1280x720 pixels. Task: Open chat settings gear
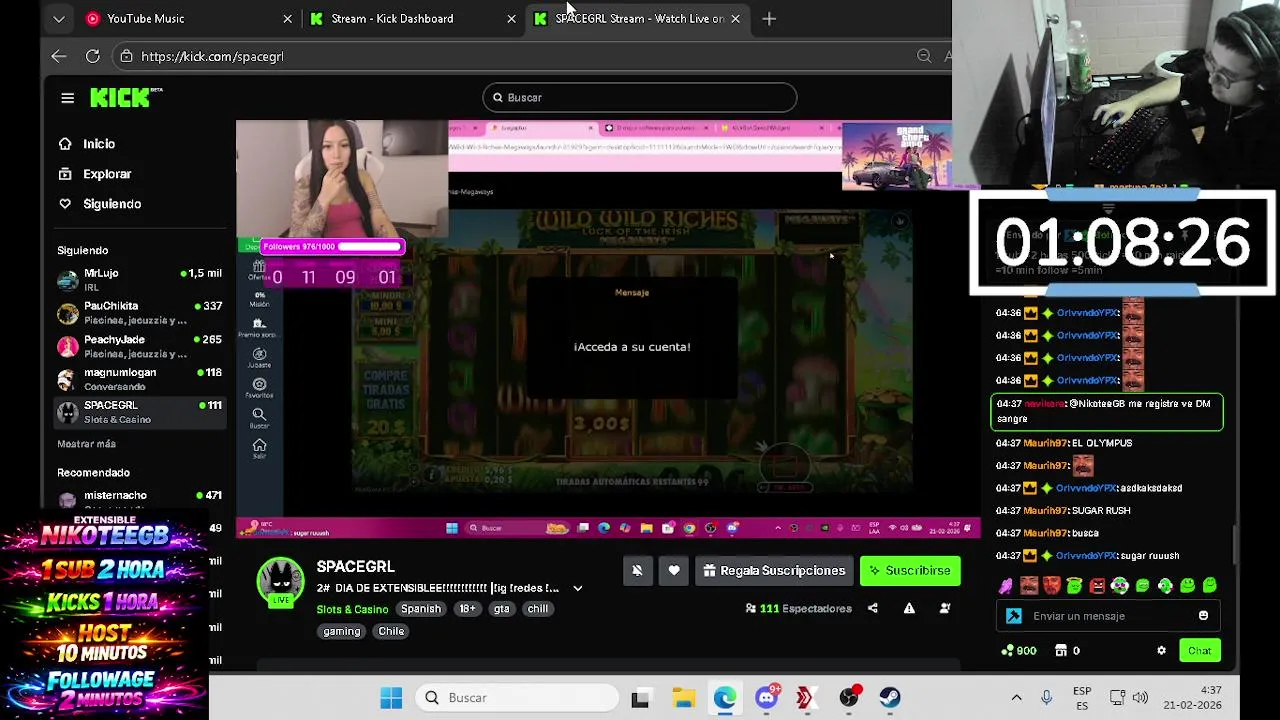pos(1161,651)
